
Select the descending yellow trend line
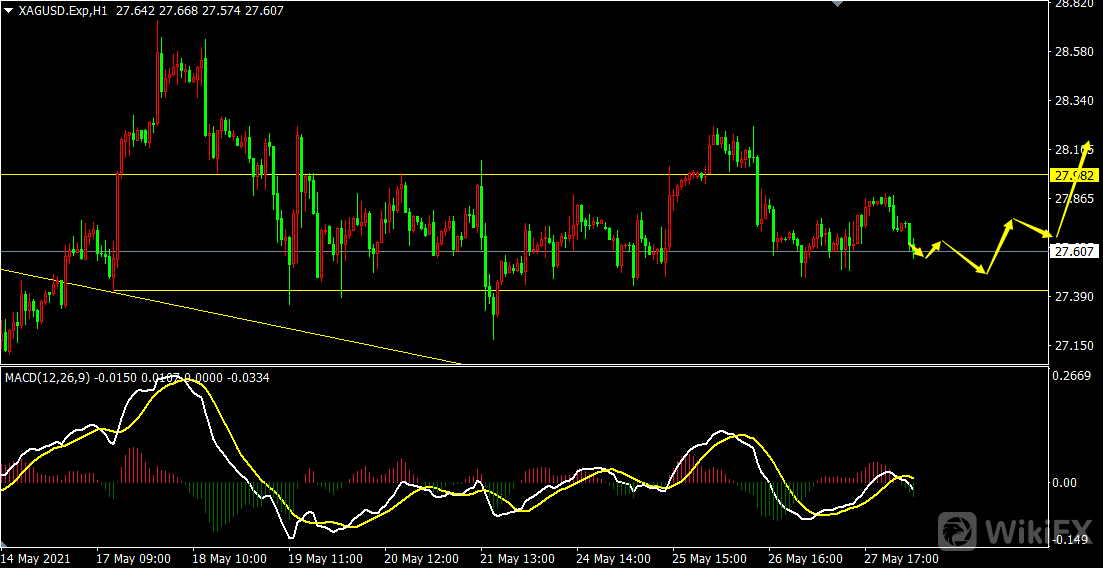[x=230, y=315]
